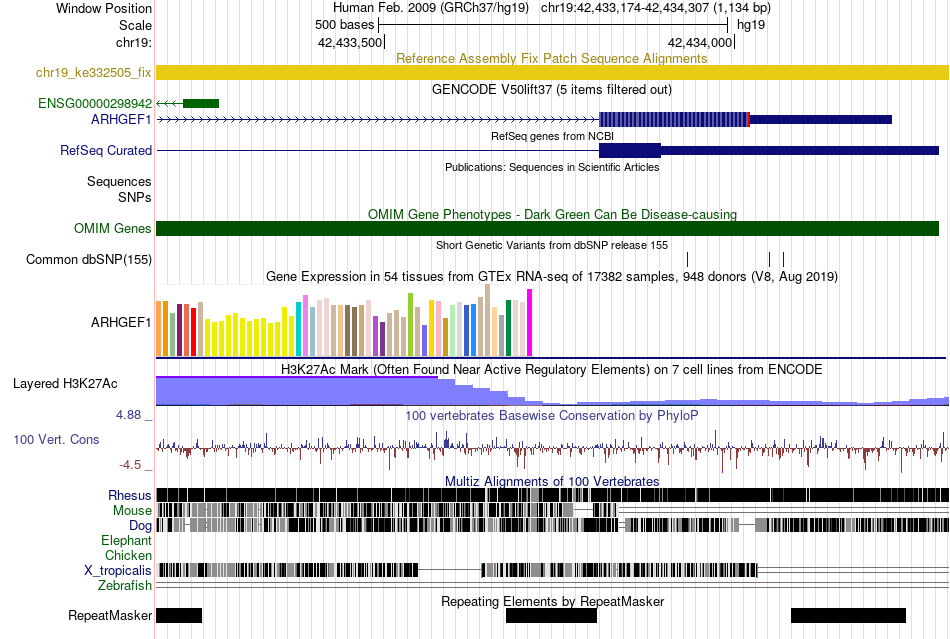Open the Common dbSNP(155) track label

pyautogui.click(x=89, y=259)
